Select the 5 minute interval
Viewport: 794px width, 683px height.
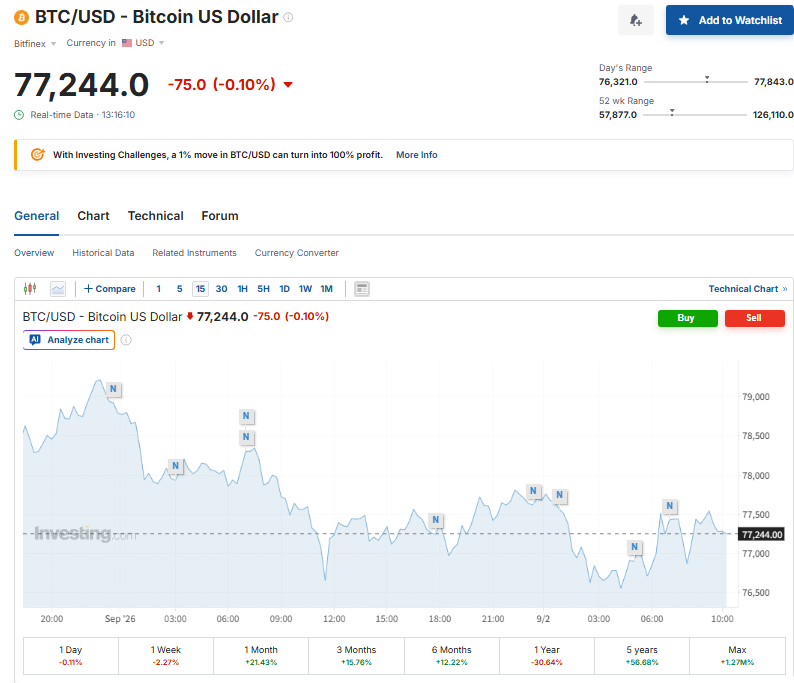(x=179, y=289)
